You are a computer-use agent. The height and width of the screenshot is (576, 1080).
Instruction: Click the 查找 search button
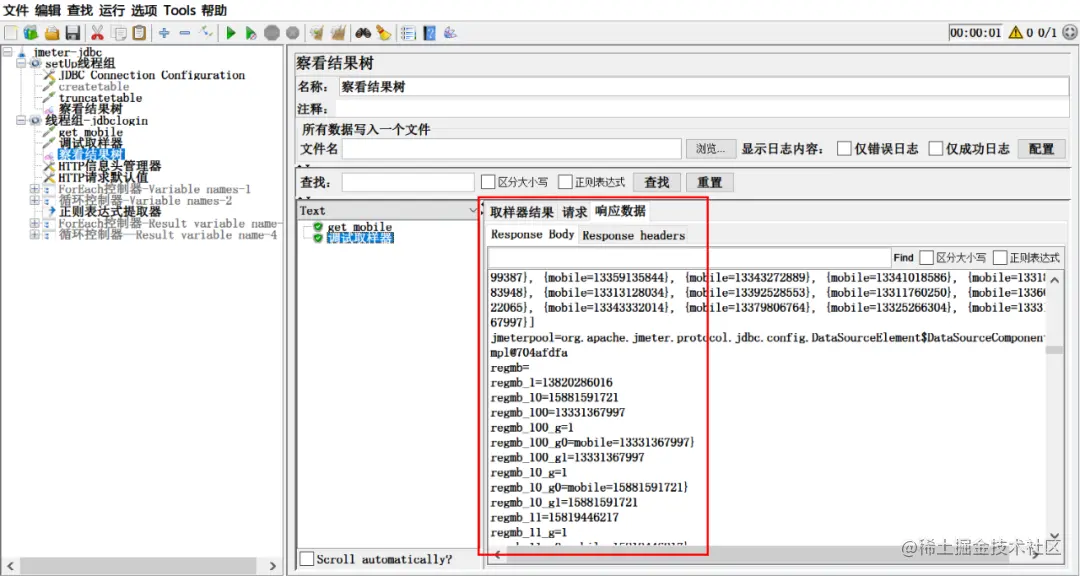coord(656,183)
